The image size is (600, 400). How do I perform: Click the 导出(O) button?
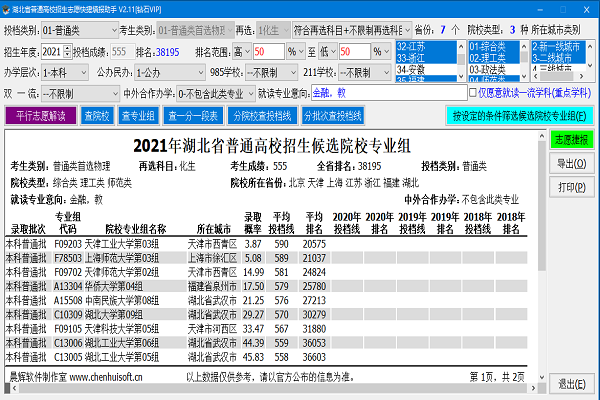coord(571,164)
